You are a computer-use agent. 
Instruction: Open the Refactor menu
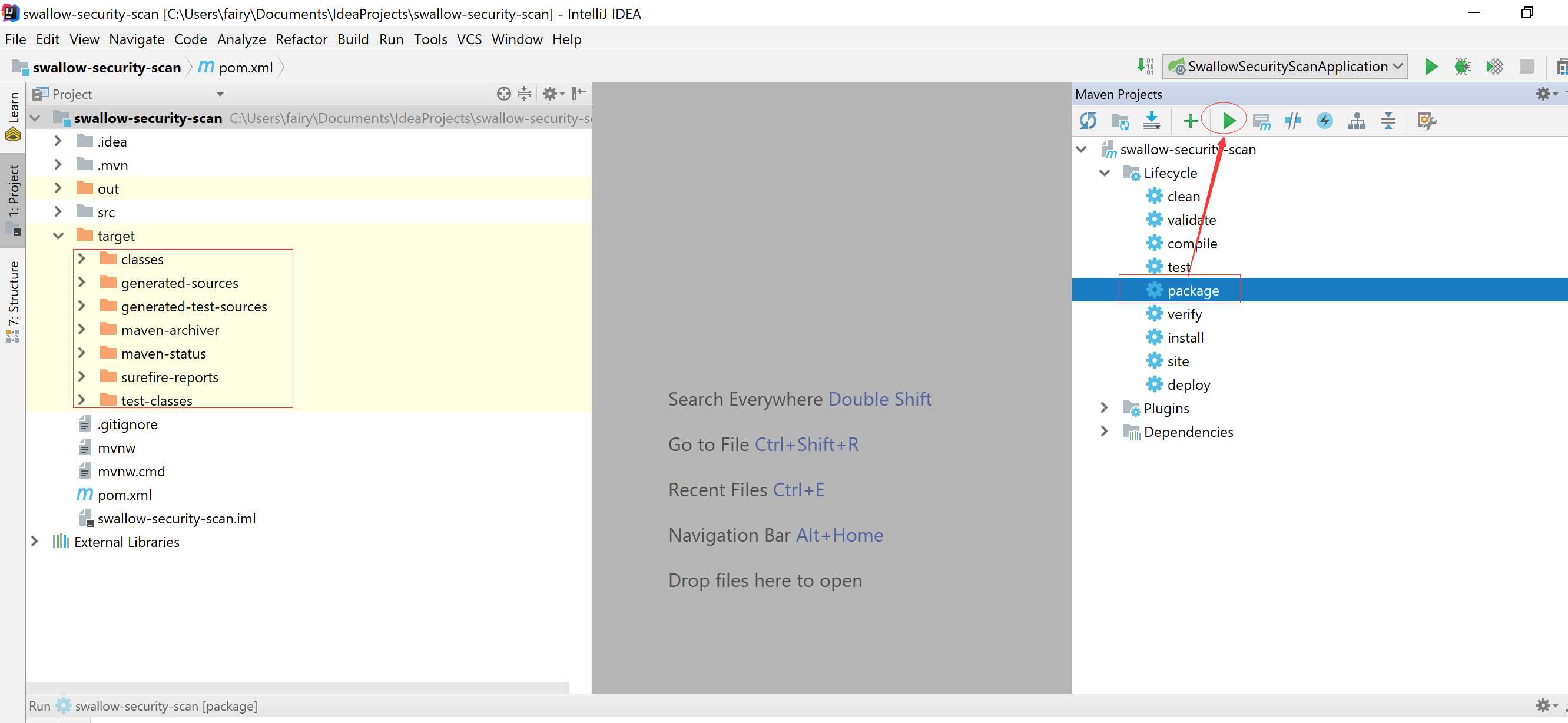coord(301,39)
